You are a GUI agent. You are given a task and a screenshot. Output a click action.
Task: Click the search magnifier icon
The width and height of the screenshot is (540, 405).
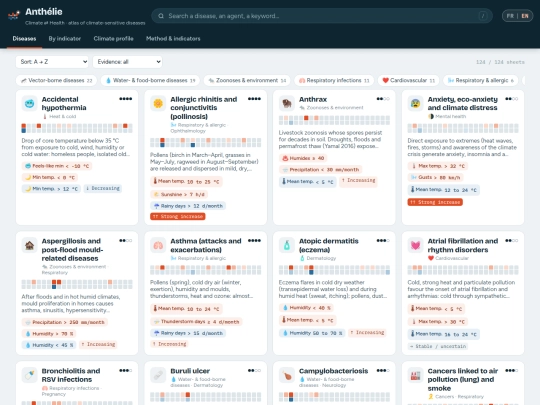(161, 16)
